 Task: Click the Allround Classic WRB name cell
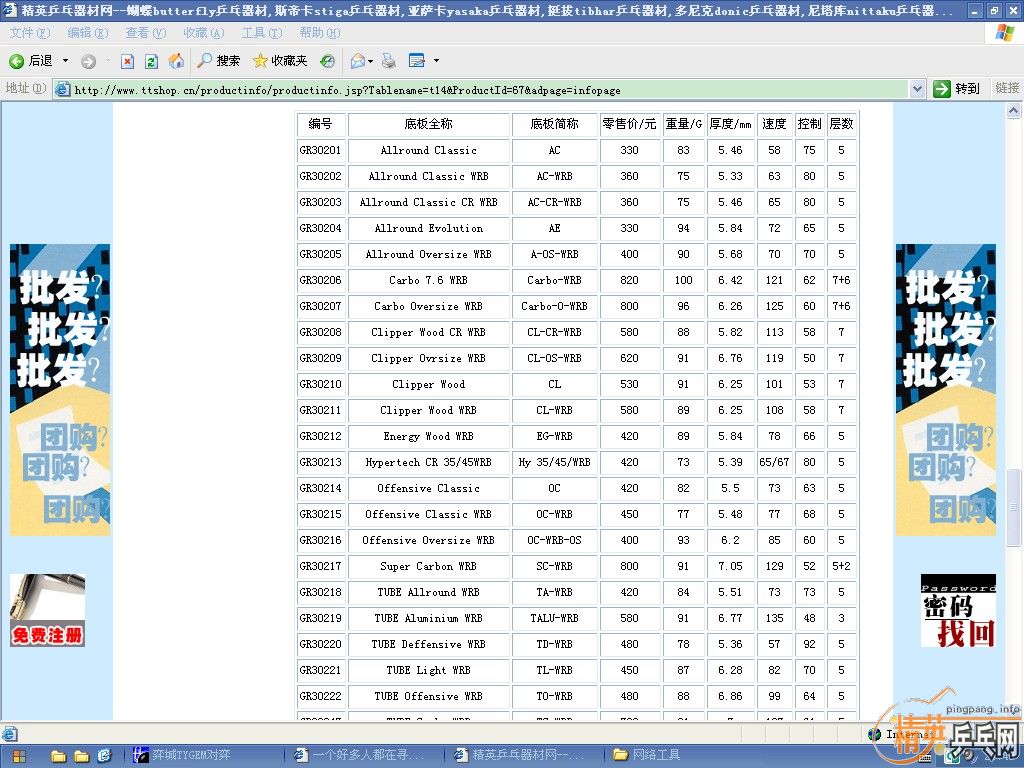coord(428,176)
